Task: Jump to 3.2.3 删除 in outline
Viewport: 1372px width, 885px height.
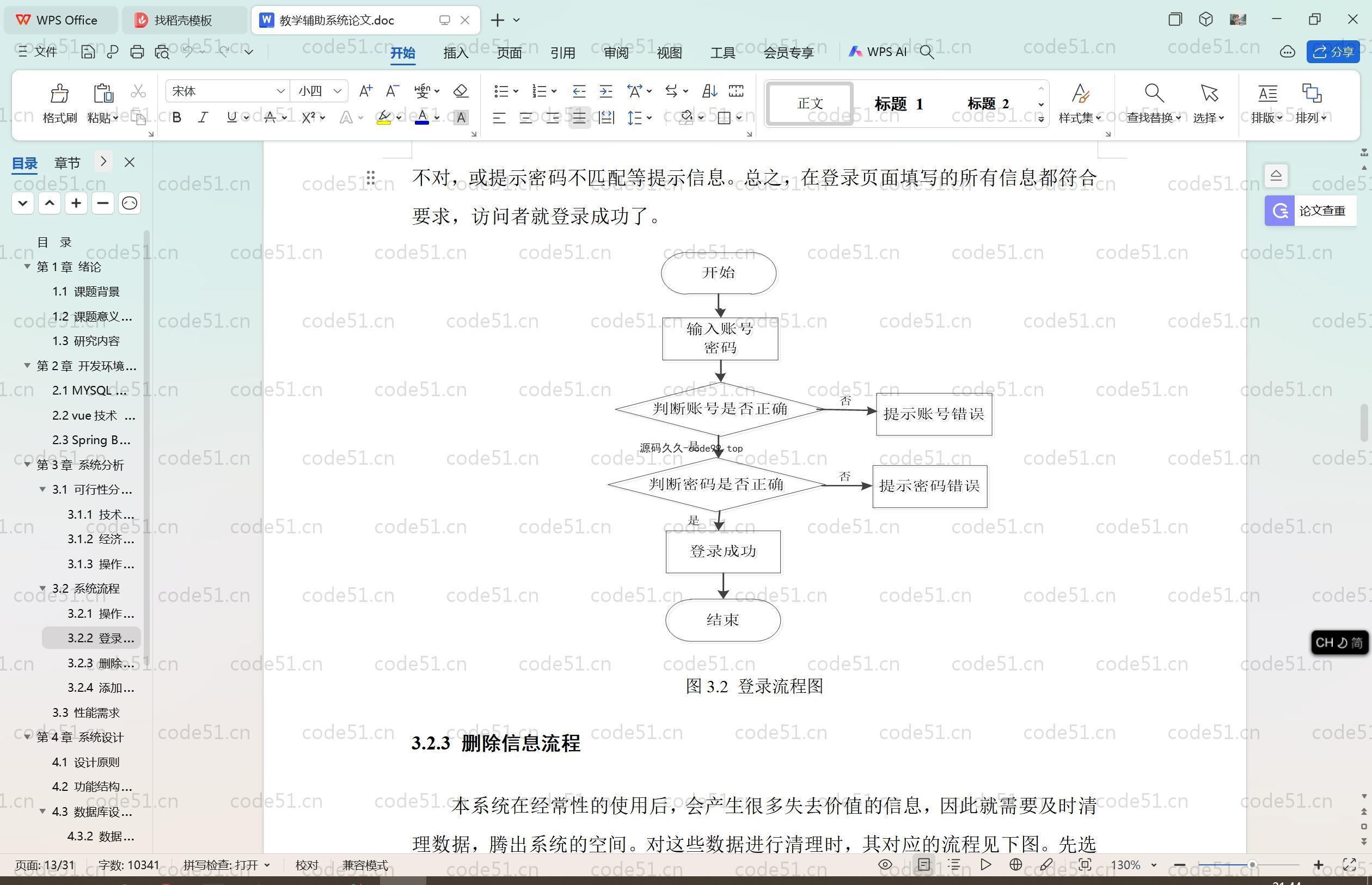Action: click(x=101, y=662)
